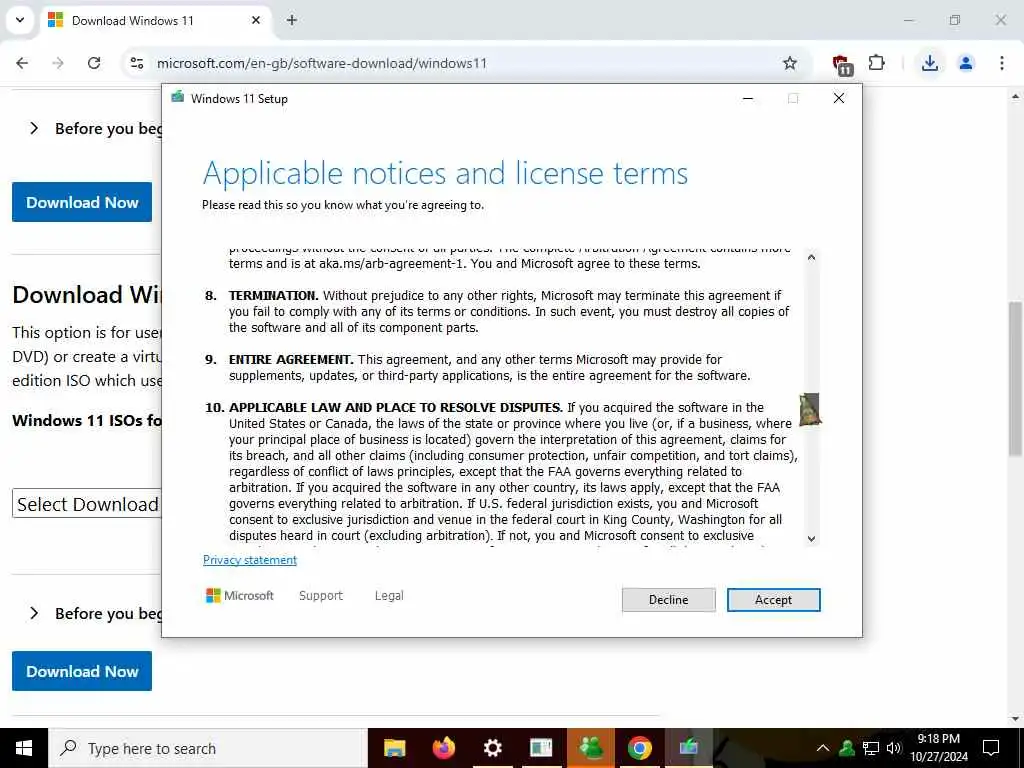Image resolution: width=1024 pixels, height=768 pixels.
Task: Open Chrome Extensions puzzle icon
Action: (x=876, y=63)
